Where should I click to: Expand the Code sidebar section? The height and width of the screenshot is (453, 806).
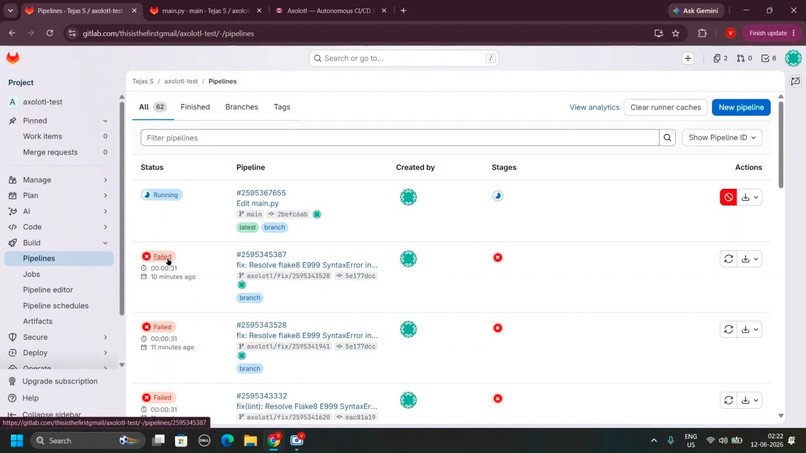(x=59, y=227)
